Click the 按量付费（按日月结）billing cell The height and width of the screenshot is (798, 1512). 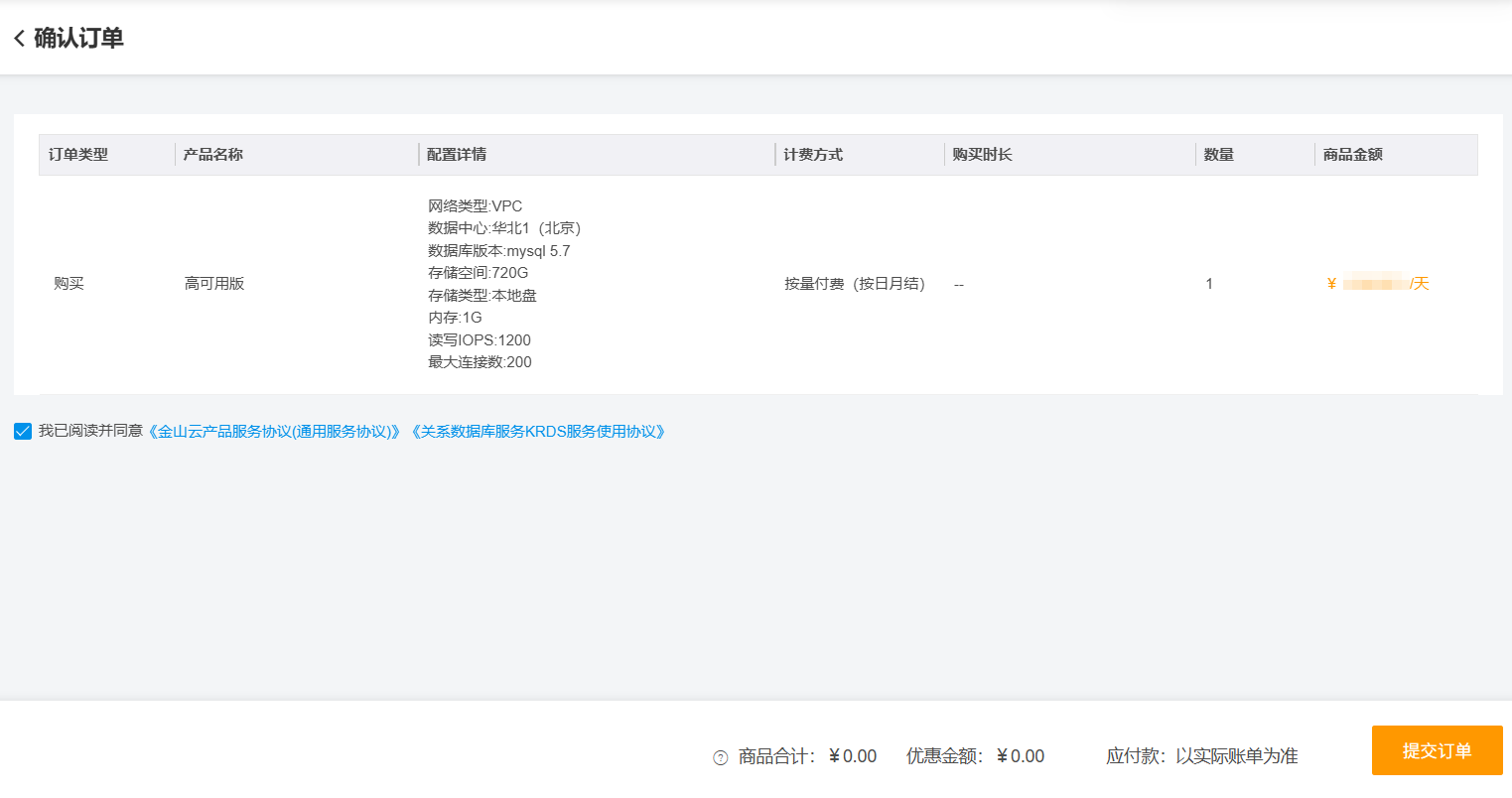[854, 284]
